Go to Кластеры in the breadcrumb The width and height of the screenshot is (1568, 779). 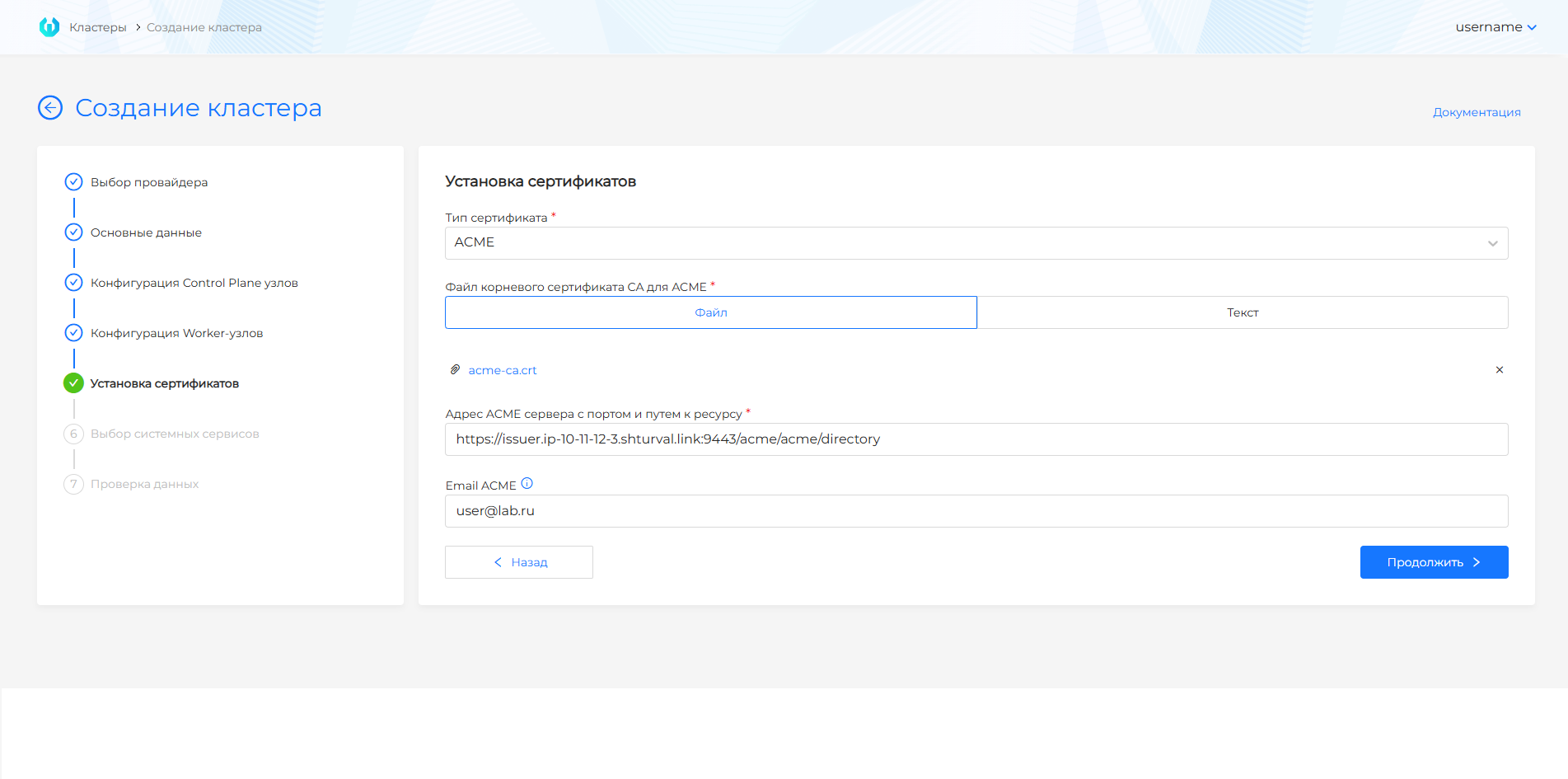[x=98, y=27]
